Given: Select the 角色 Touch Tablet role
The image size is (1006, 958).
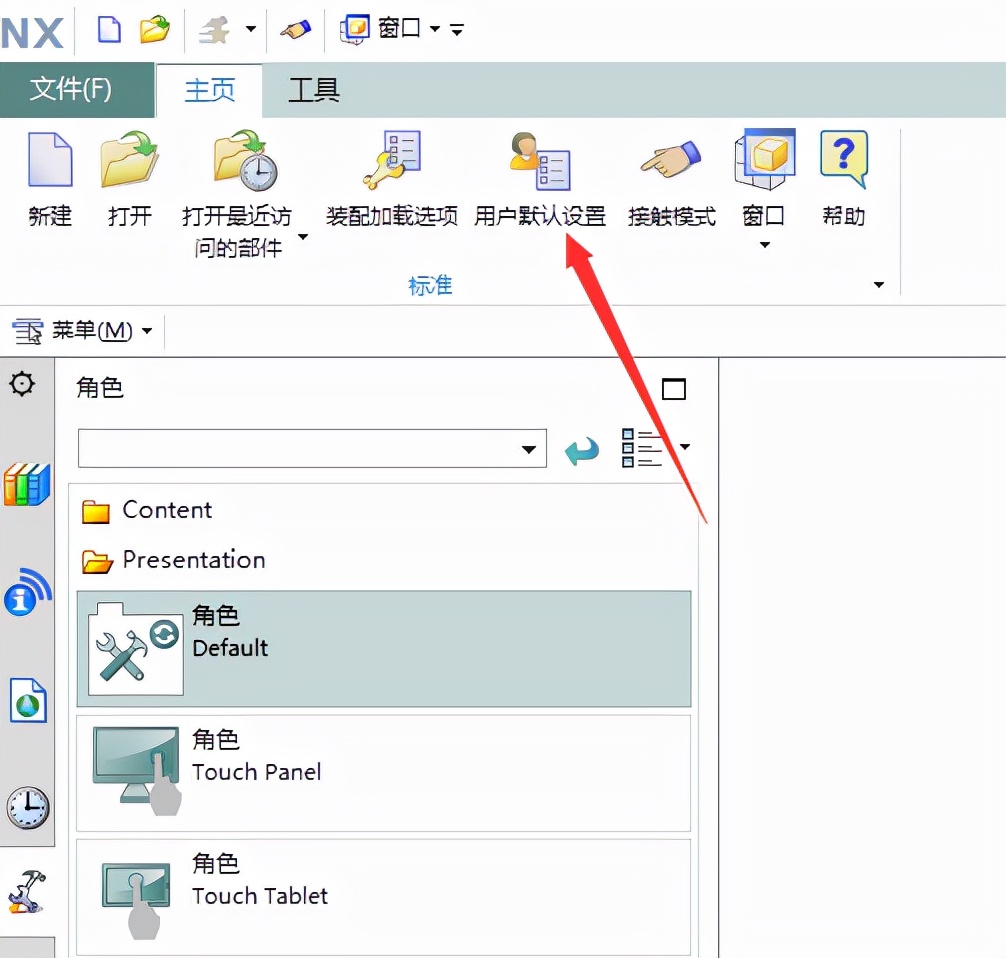Looking at the screenshot, I should pyautogui.click(x=384, y=896).
